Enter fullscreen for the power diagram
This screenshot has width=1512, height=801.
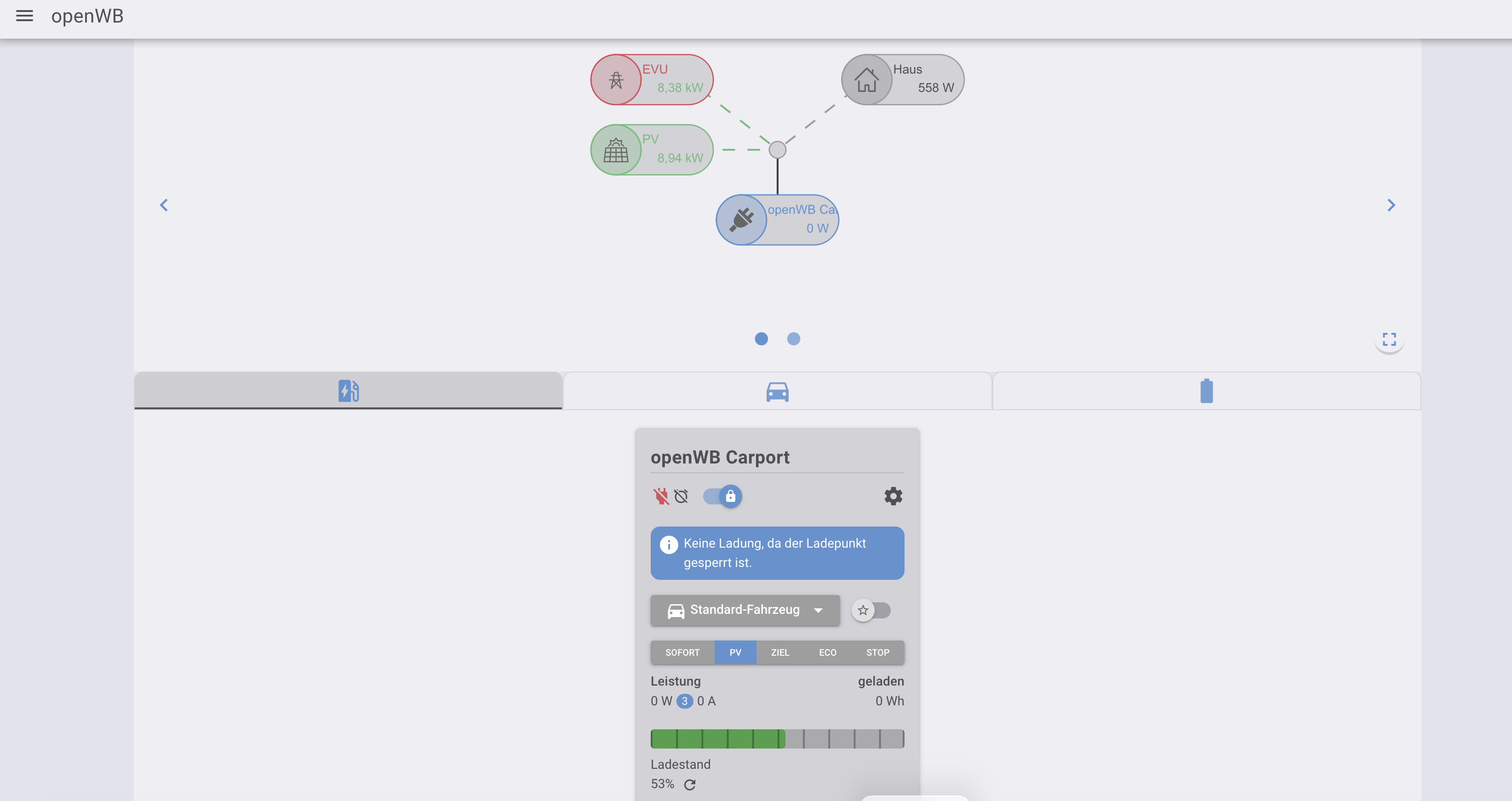(x=1389, y=339)
